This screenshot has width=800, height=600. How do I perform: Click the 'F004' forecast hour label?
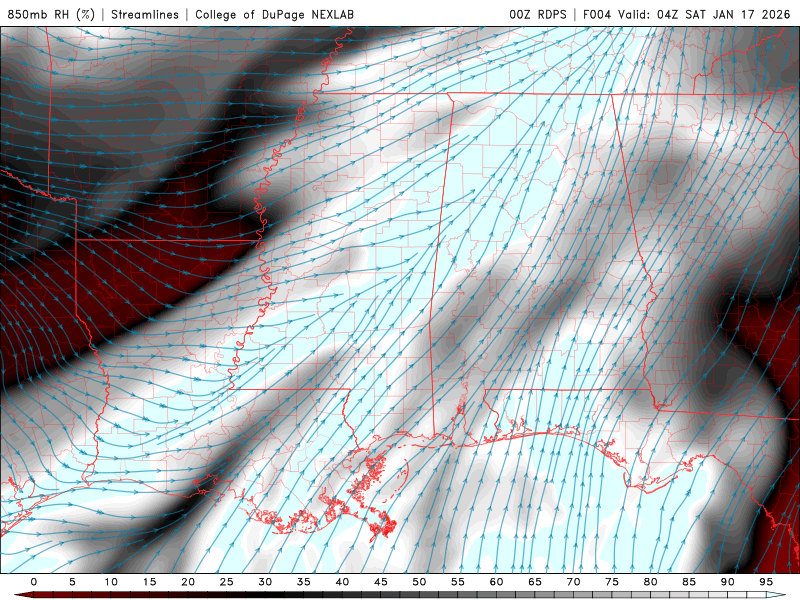tap(596, 14)
